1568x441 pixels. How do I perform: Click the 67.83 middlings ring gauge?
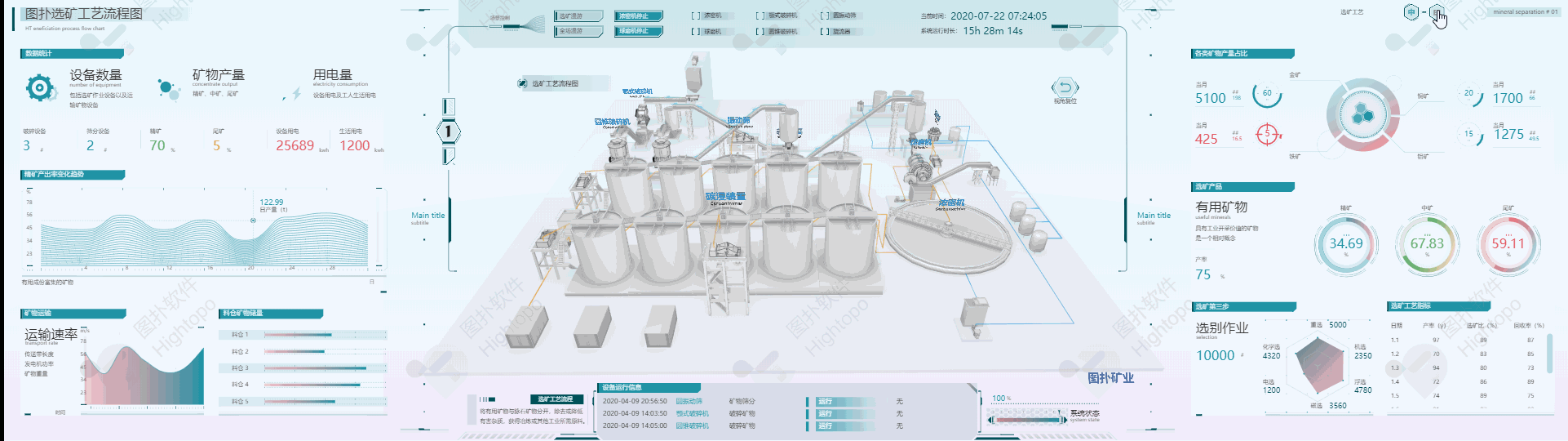pos(1427,243)
